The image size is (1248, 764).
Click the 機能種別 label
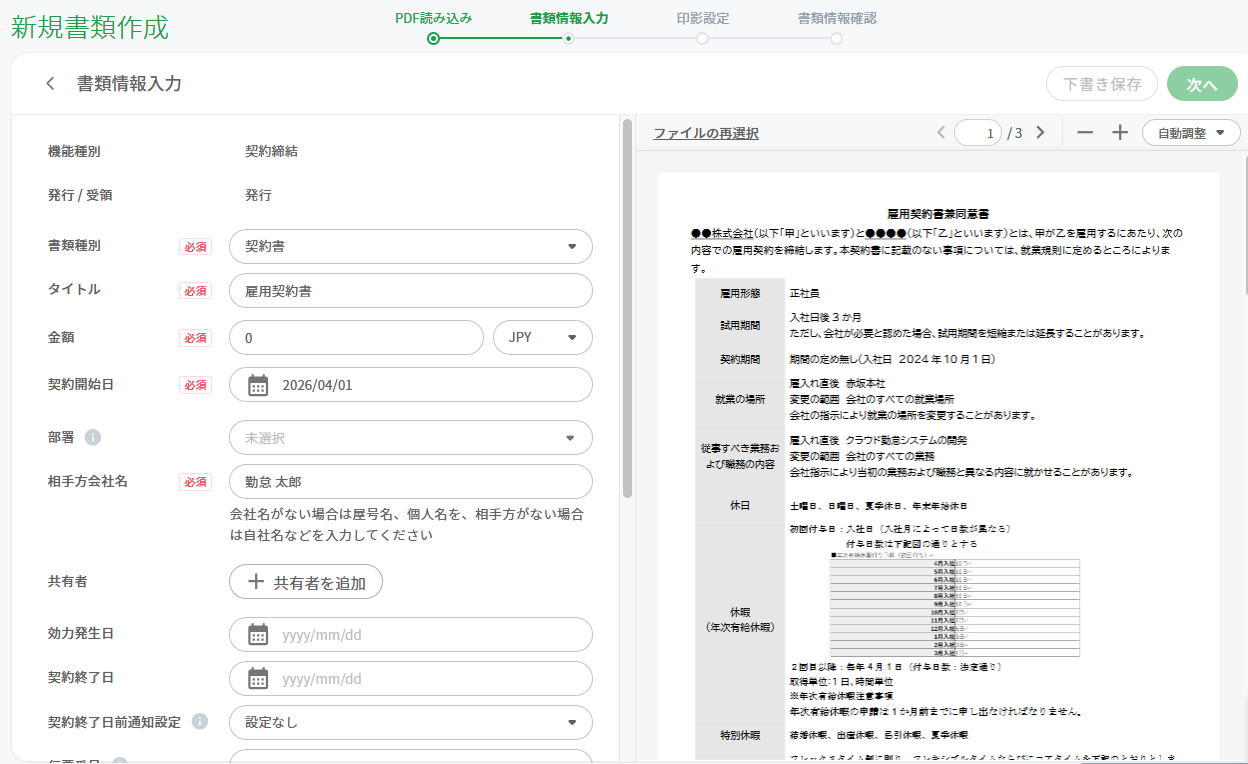click(74, 152)
